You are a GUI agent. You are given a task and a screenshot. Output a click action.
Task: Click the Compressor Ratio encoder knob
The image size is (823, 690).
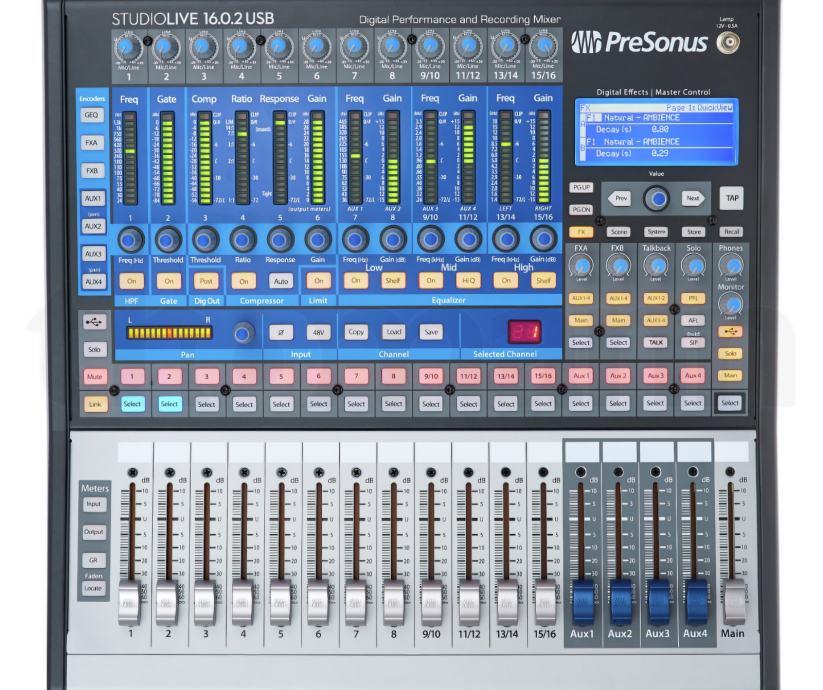click(x=243, y=240)
